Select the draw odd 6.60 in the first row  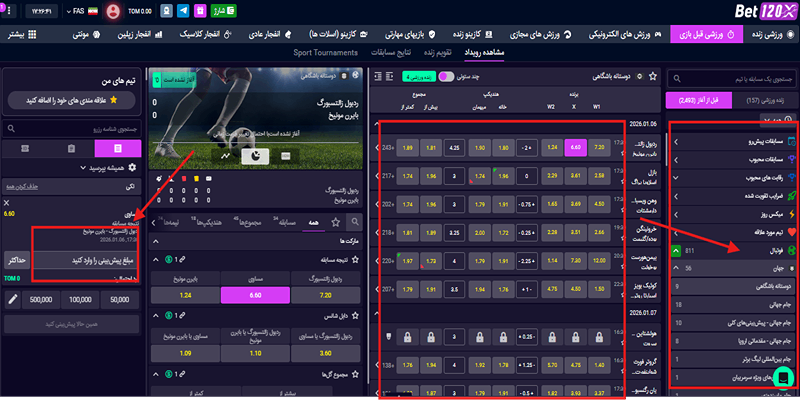click(x=576, y=147)
